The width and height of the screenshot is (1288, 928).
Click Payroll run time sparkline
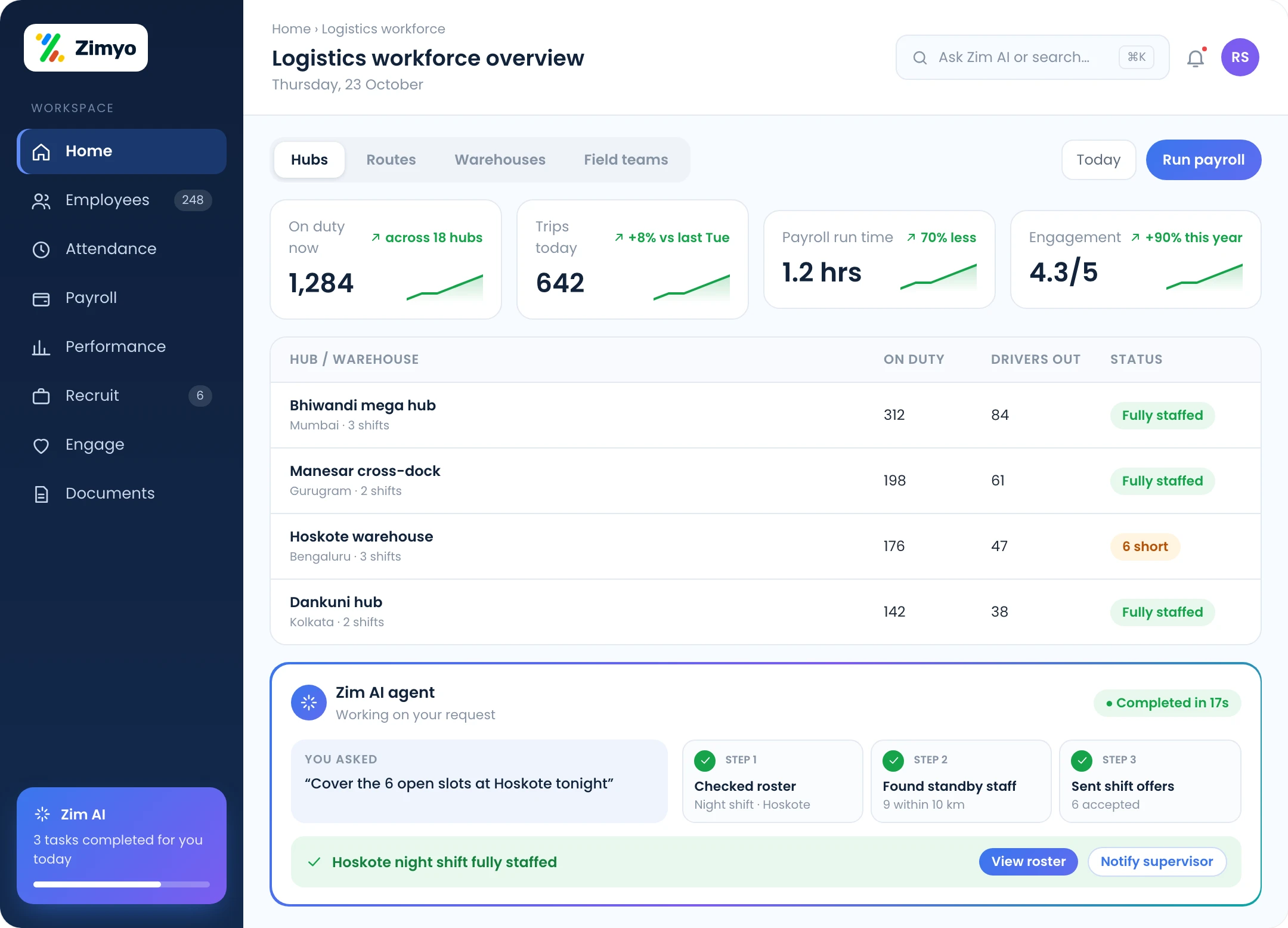pyautogui.click(x=939, y=277)
